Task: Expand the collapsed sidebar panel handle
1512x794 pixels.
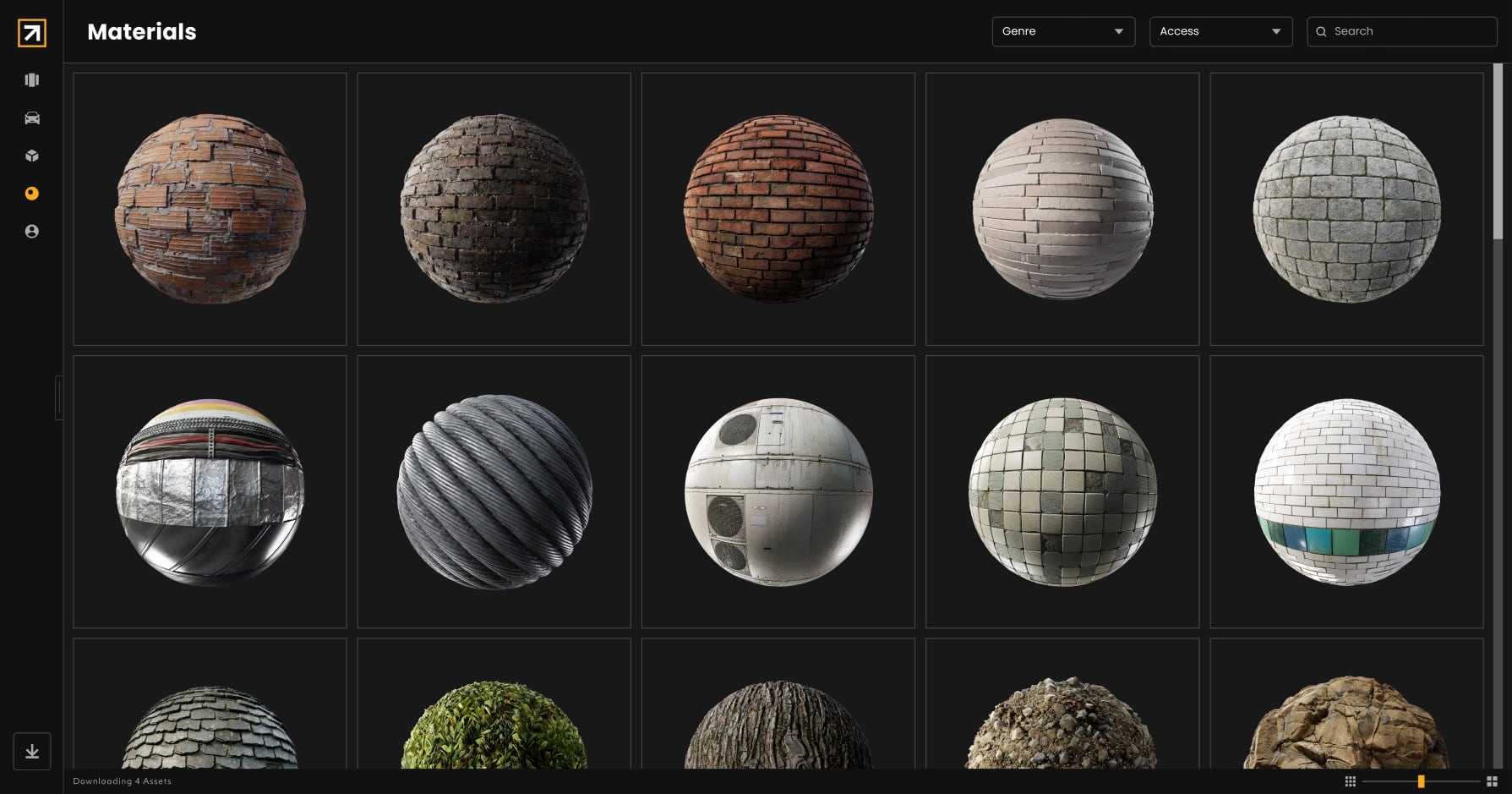Action: point(58,397)
